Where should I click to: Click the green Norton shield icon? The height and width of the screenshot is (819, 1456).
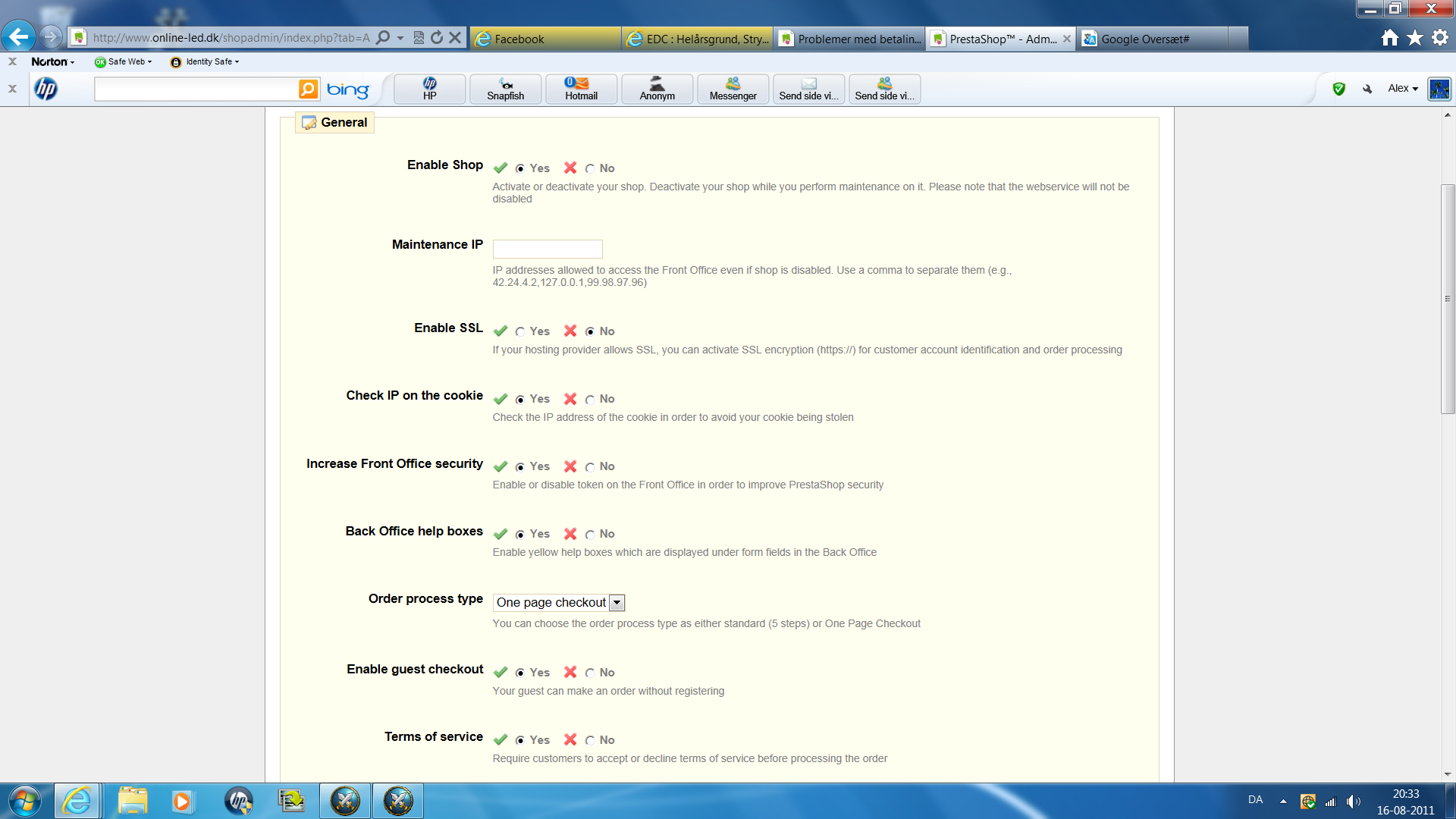(x=1339, y=89)
